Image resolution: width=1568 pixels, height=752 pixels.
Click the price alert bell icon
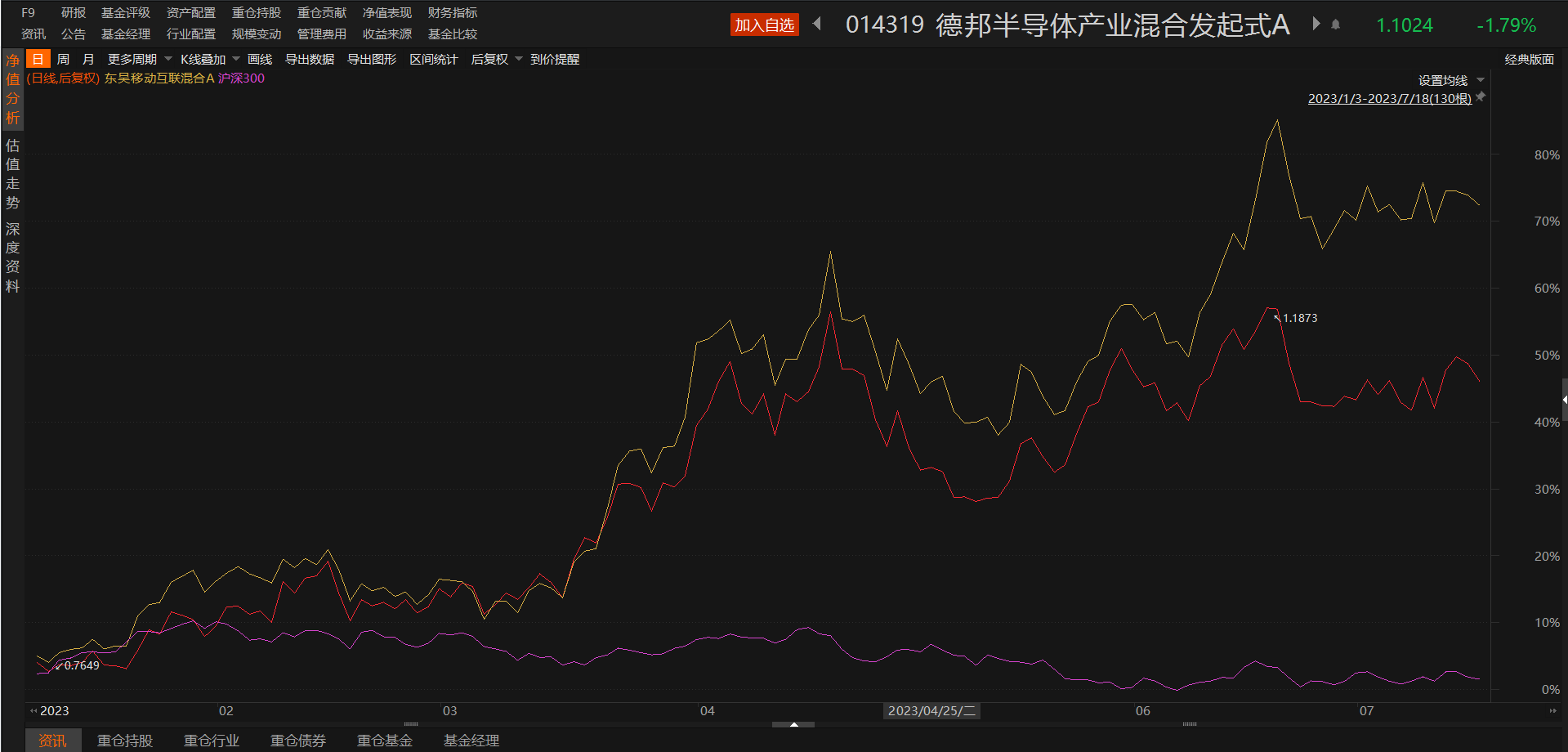(x=1336, y=25)
